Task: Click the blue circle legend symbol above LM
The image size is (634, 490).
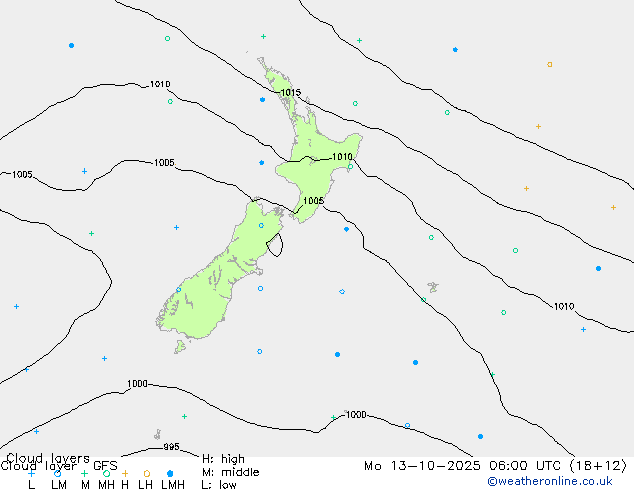Action: [58, 473]
